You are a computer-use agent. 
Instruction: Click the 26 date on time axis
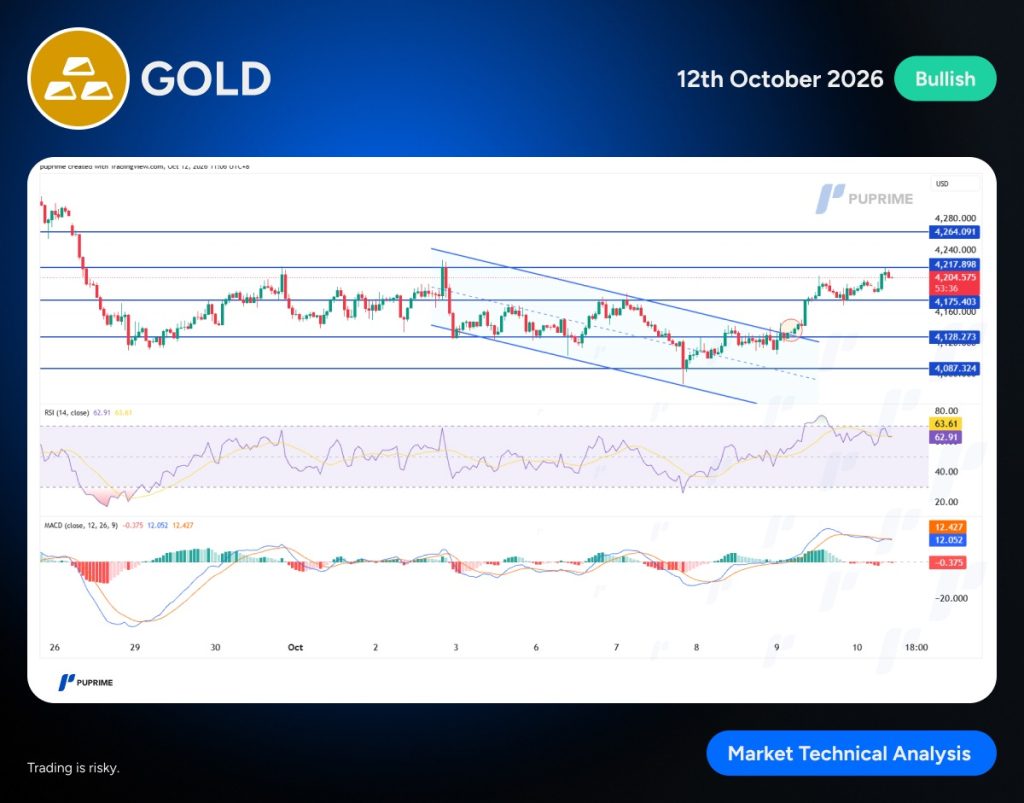(x=54, y=648)
